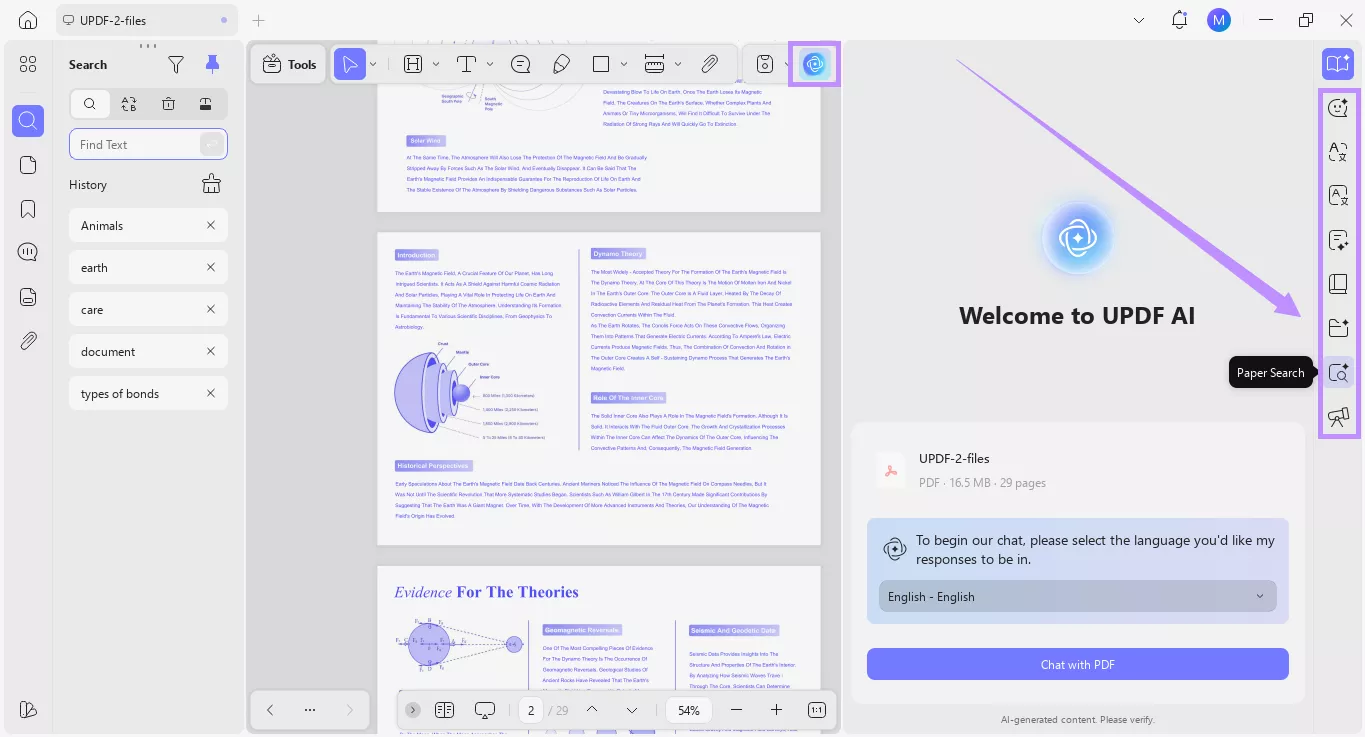Select the UPDF-2-files document tab

coord(145,20)
